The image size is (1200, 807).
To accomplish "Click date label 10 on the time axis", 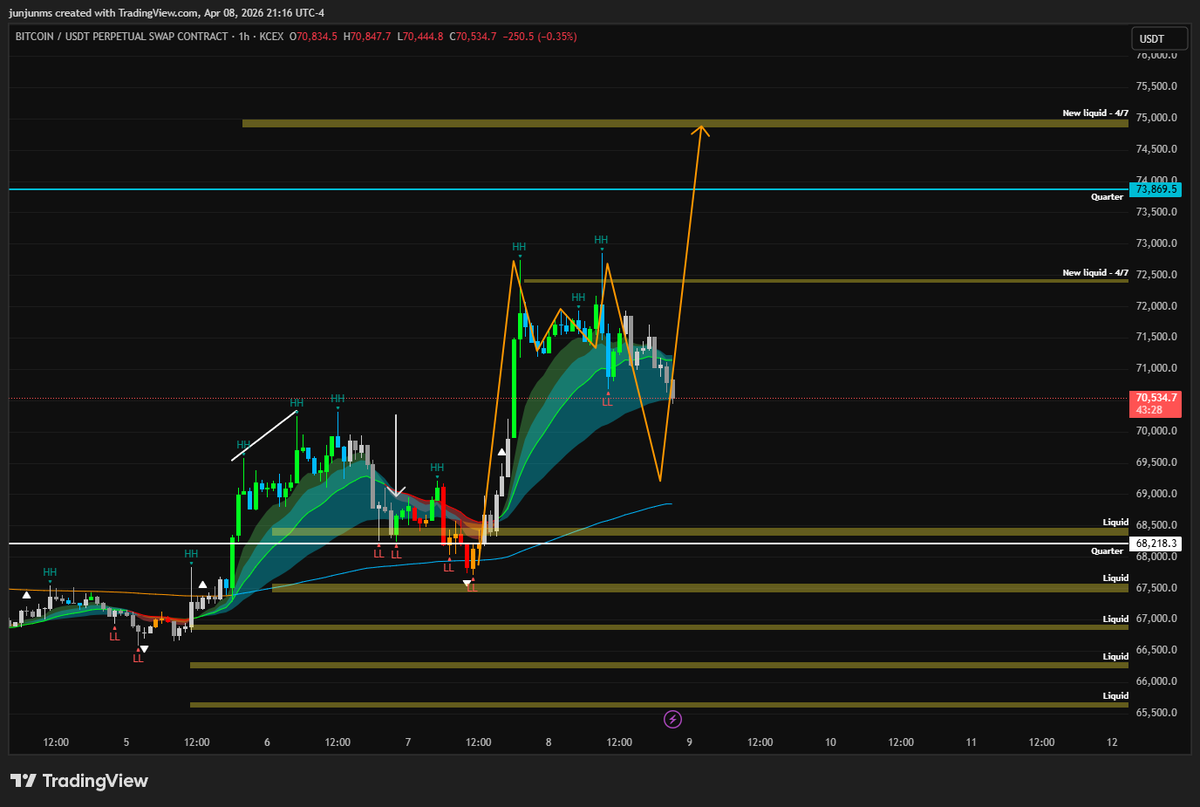I will coord(831,742).
